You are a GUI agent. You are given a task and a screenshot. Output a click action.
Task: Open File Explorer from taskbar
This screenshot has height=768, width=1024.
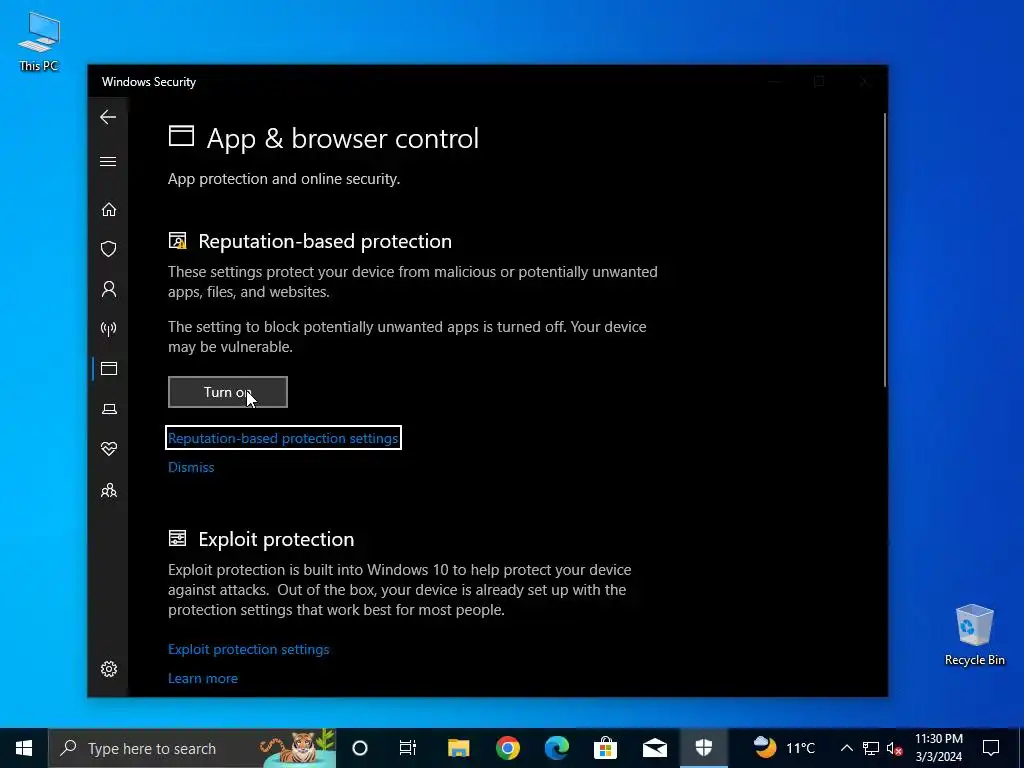coord(458,748)
